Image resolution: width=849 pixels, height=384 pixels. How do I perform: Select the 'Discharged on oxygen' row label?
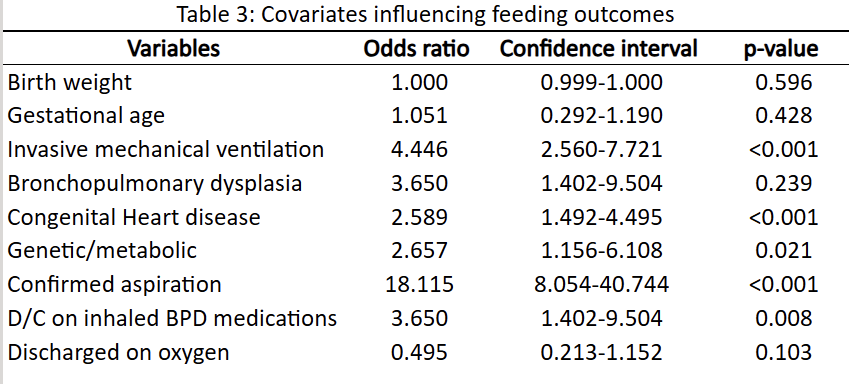(x=118, y=353)
